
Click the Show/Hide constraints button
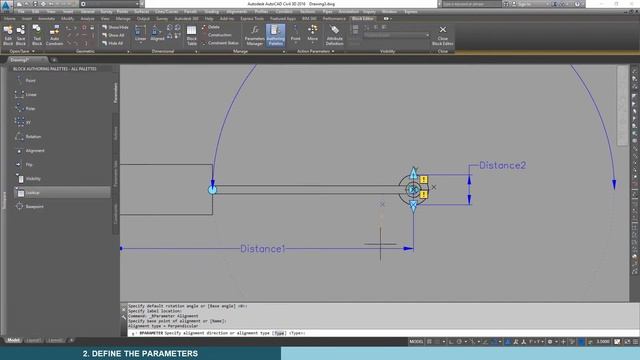click(116, 27)
